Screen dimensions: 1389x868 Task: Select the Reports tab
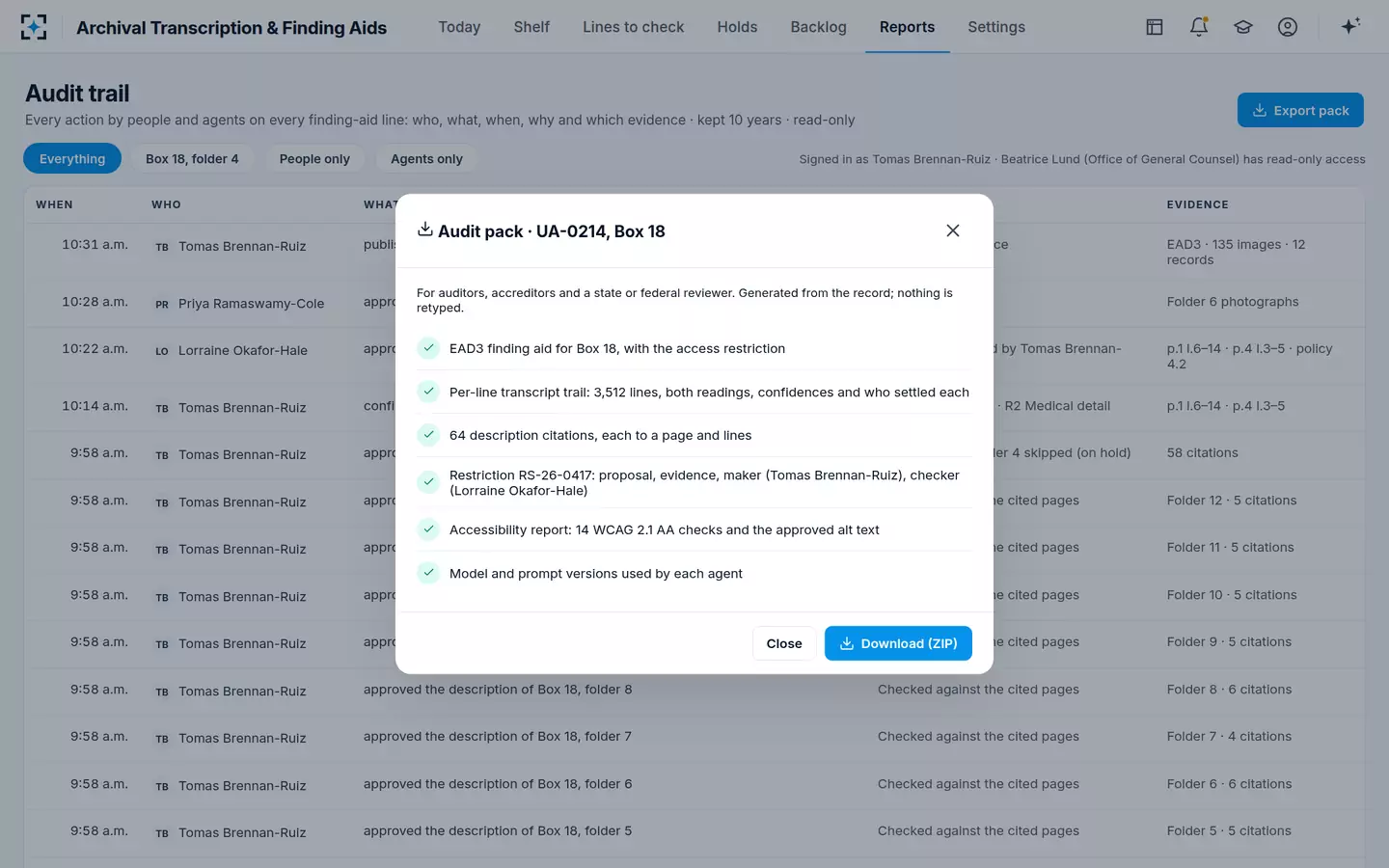coord(907,27)
